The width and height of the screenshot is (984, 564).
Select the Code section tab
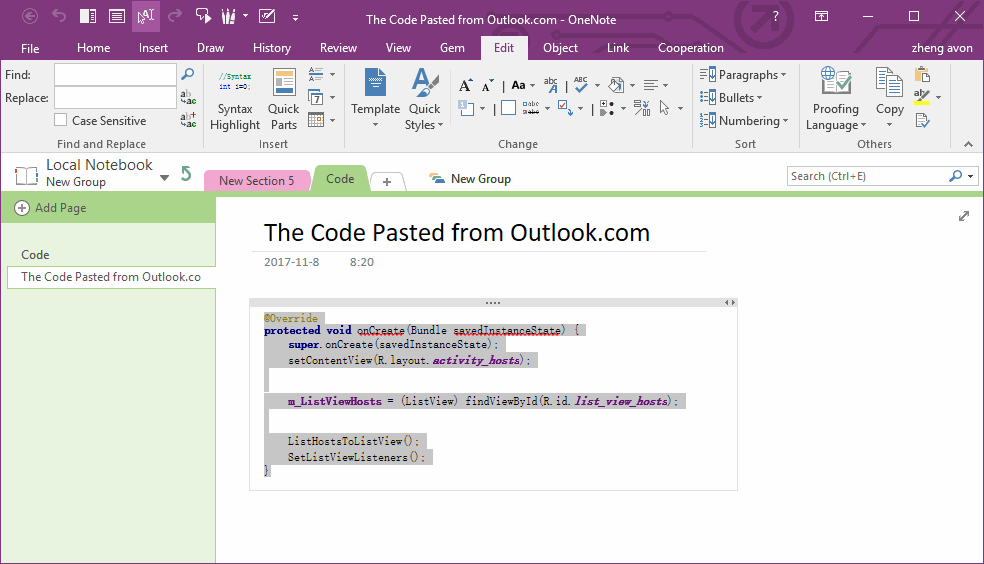(340, 179)
